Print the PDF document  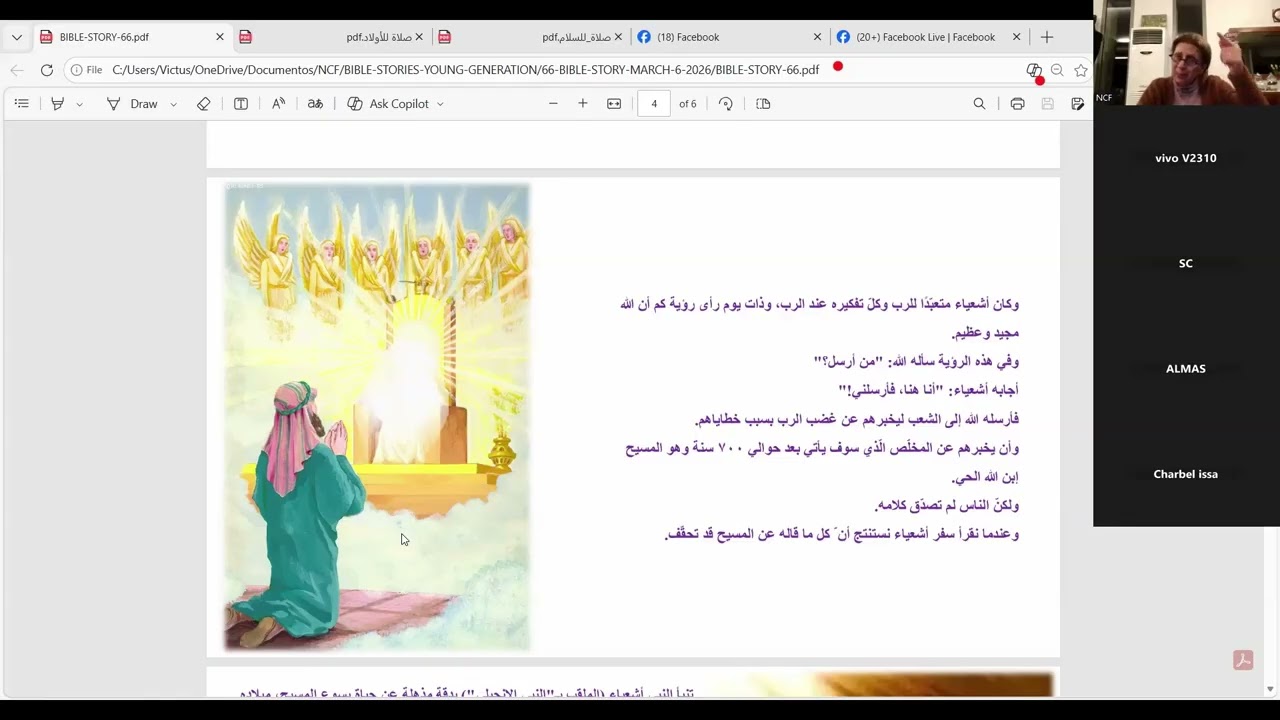click(1017, 104)
